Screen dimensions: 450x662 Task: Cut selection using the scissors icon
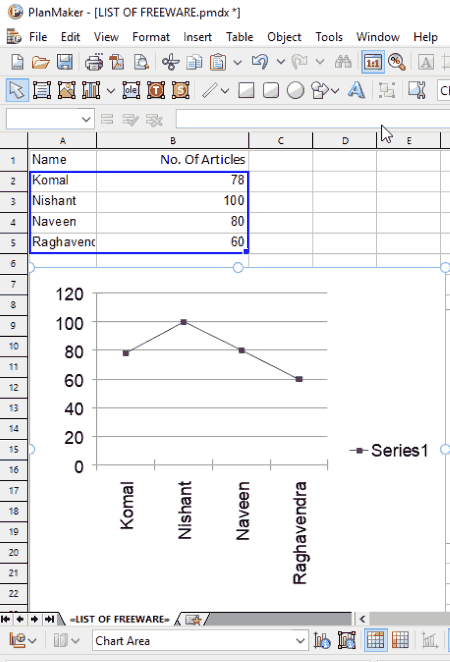171,62
